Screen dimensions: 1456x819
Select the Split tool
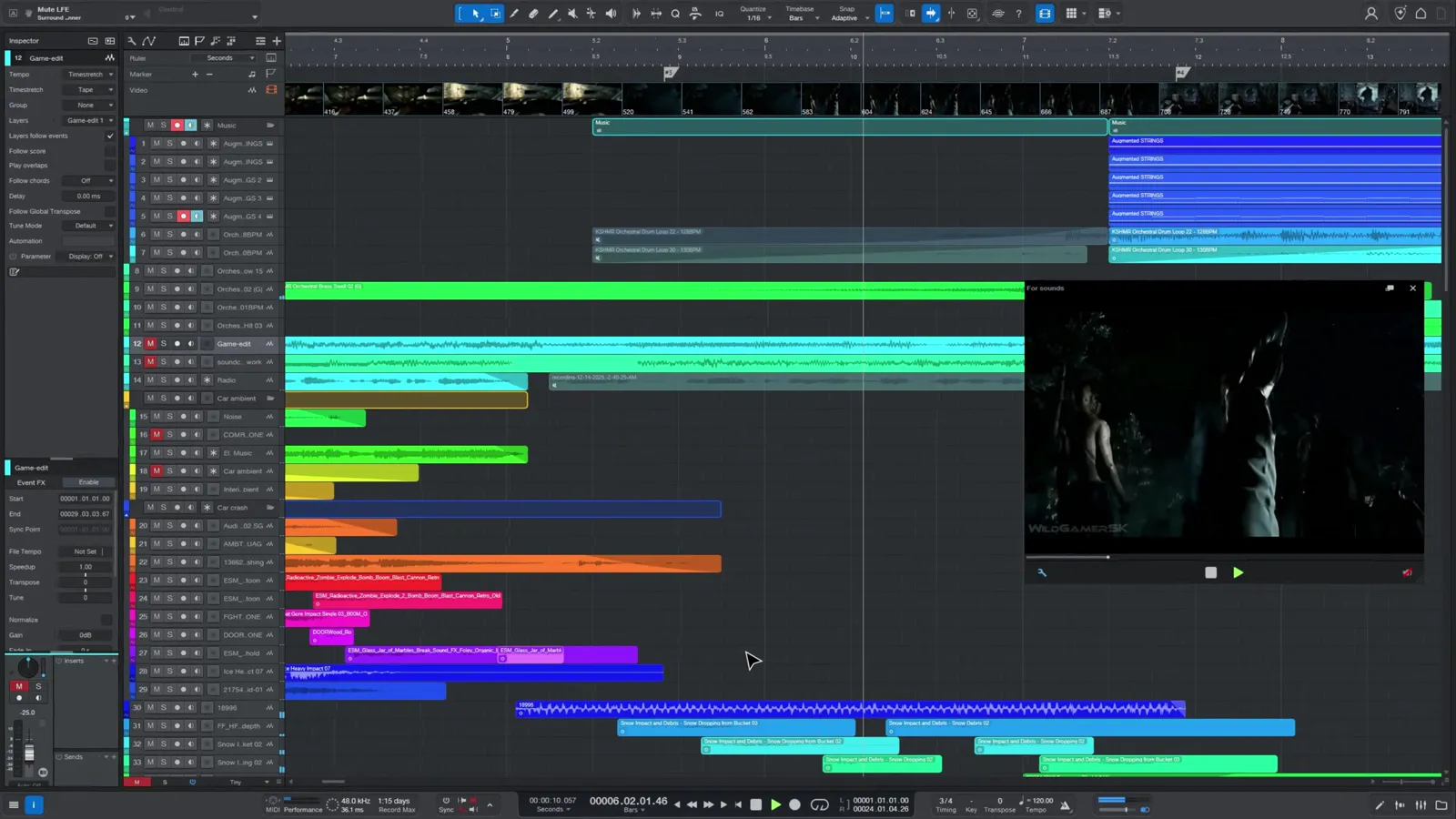click(x=514, y=14)
